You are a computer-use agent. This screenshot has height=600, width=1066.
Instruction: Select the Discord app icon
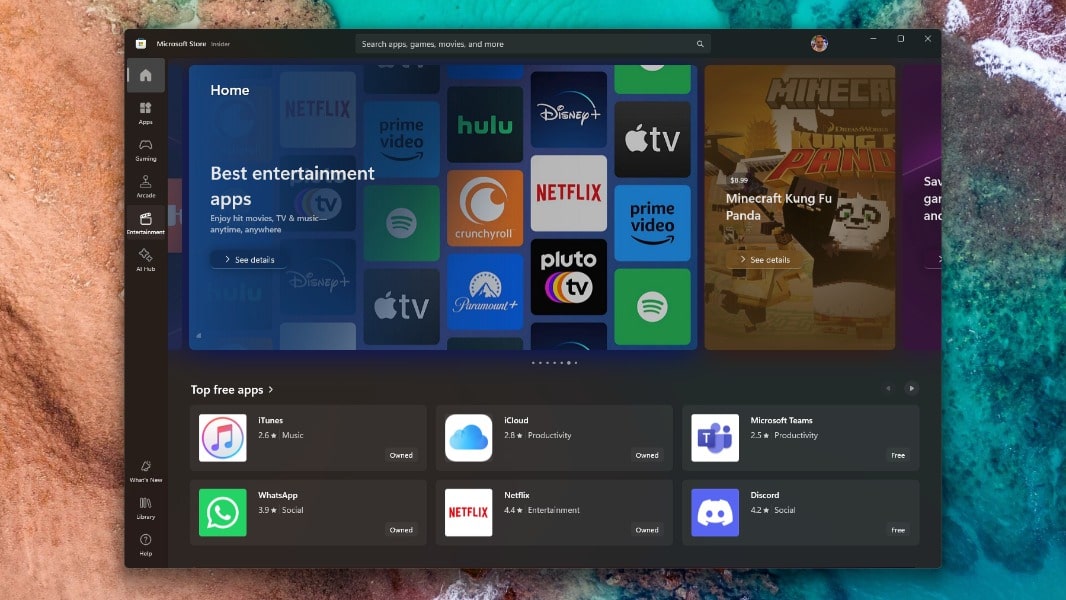tap(714, 512)
